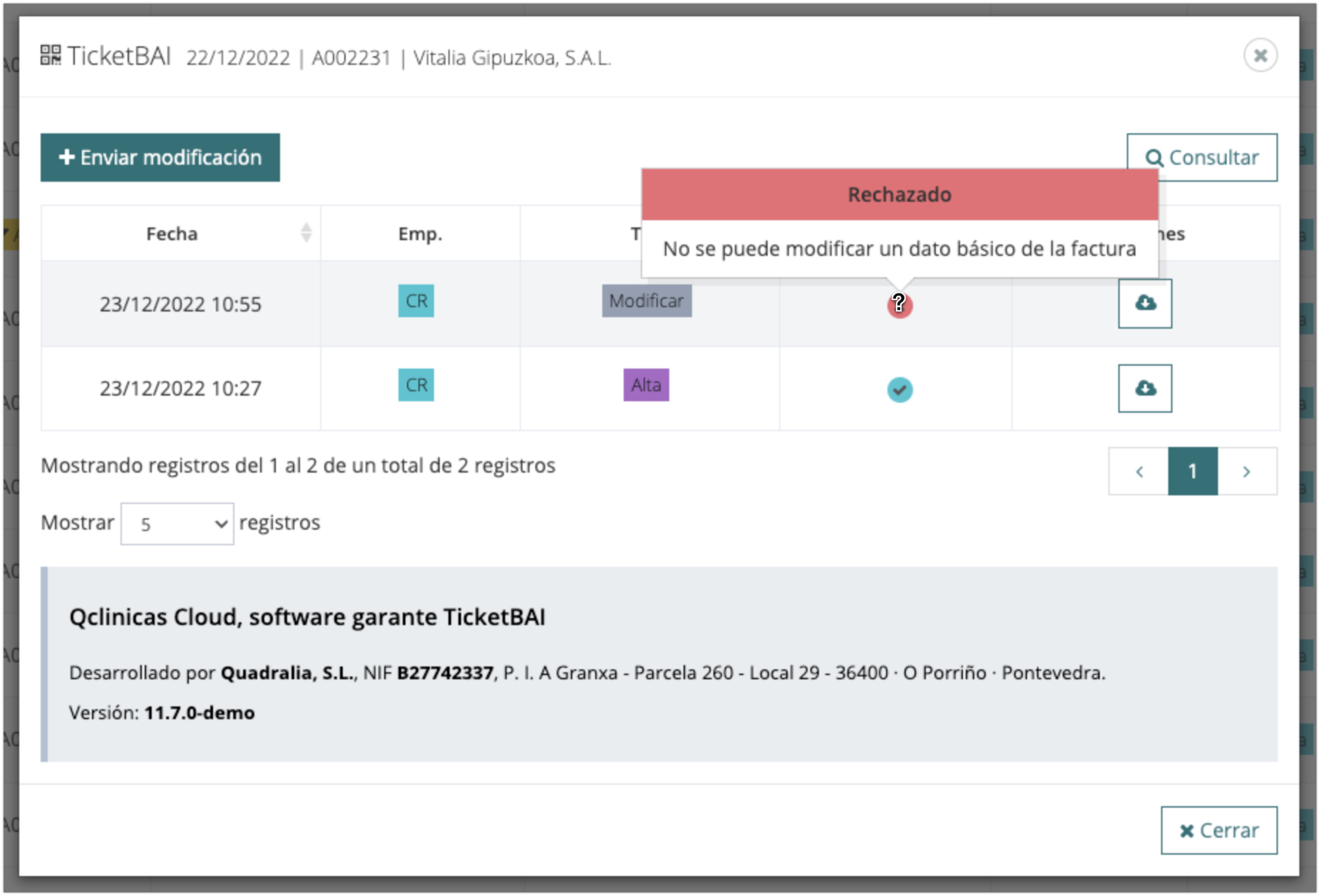Viewport: 1320px width, 896px height.
Task: Click the red rejected status icon
Action: pos(900,306)
